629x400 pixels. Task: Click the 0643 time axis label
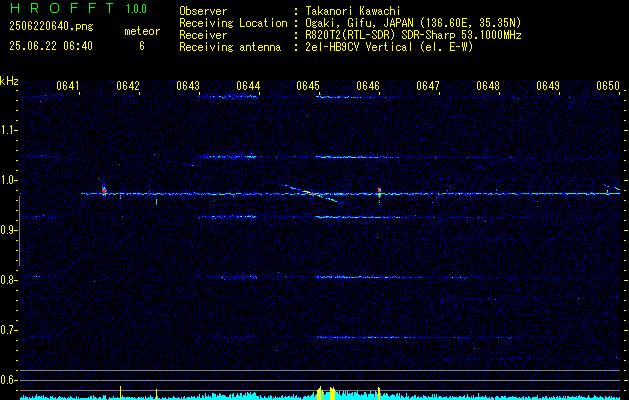188,85
